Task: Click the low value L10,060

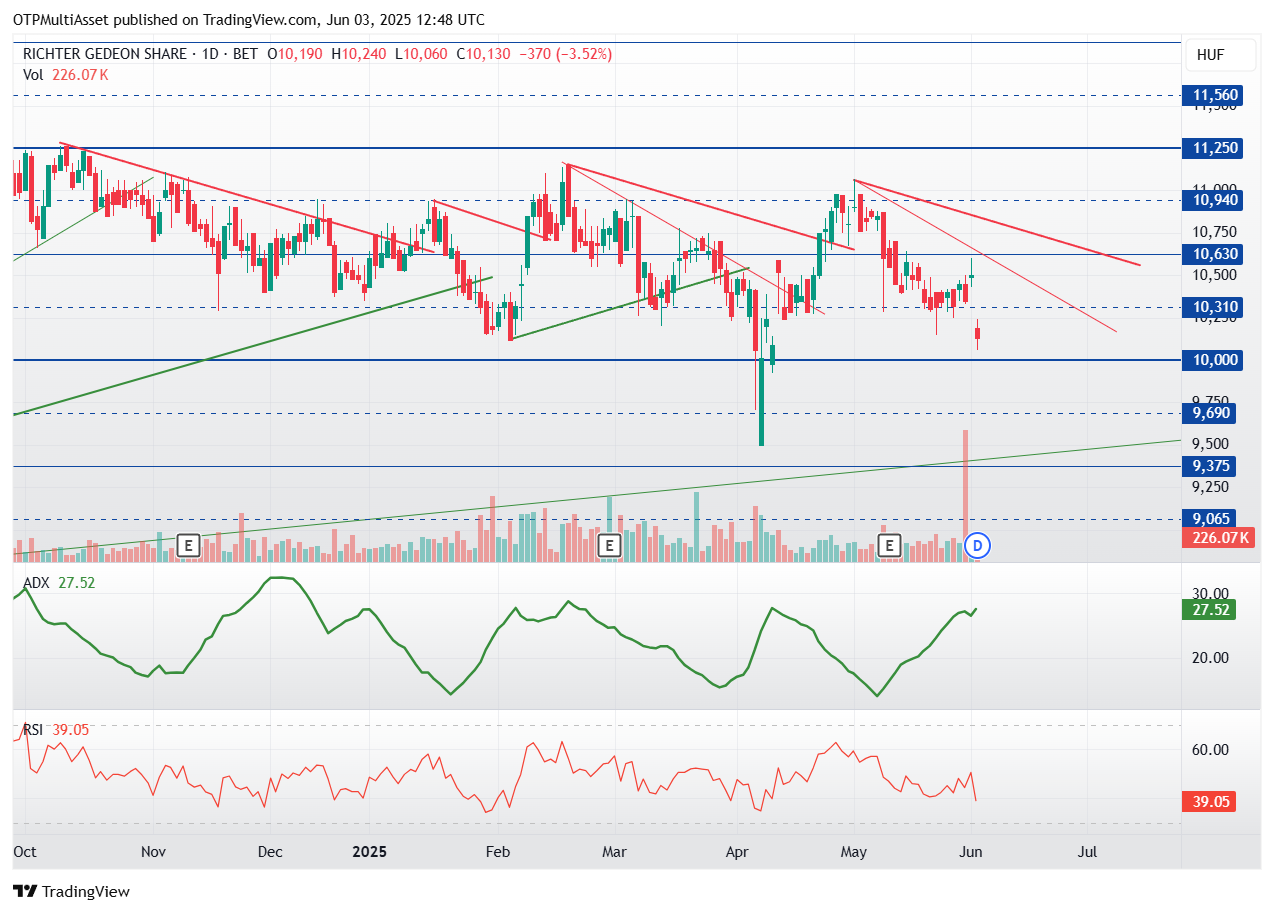Action: [422, 54]
